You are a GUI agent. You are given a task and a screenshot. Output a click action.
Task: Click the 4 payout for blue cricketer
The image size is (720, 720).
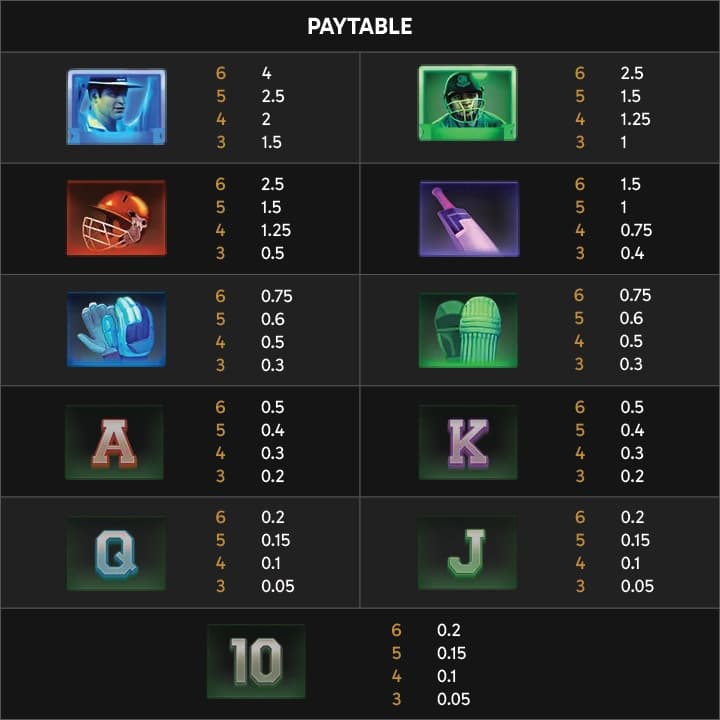tap(266, 73)
